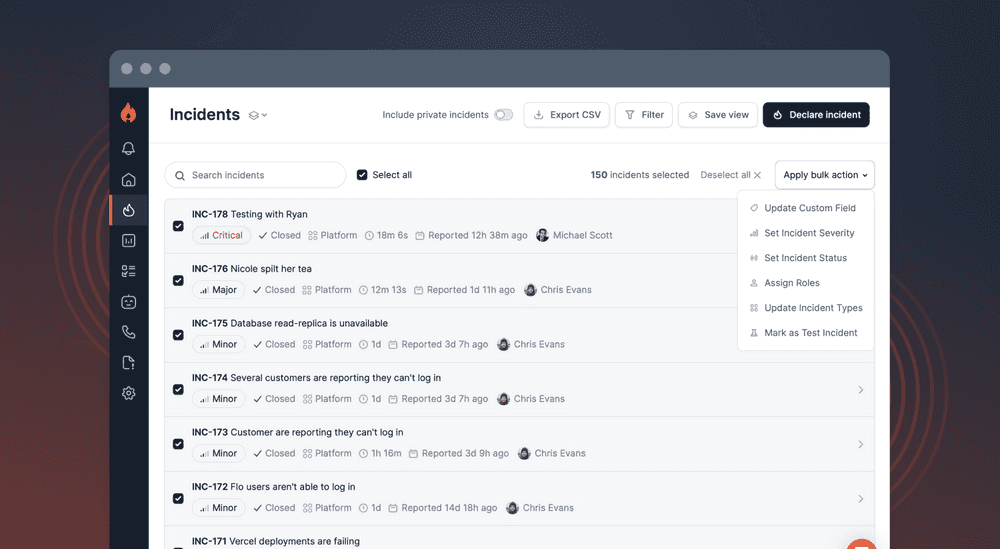This screenshot has width=1000, height=549.
Task: Click Chris Evans avatar on INC-176
Action: (x=530, y=289)
